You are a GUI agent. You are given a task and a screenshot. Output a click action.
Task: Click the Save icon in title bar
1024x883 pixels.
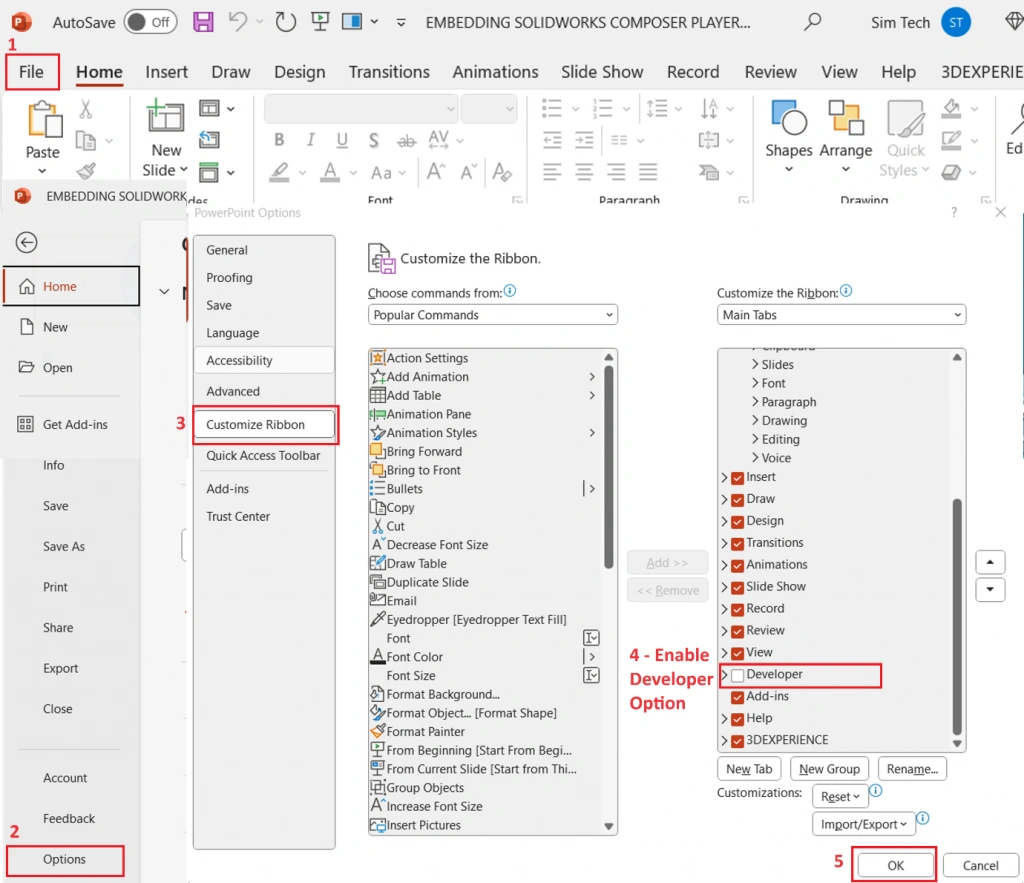click(x=203, y=22)
